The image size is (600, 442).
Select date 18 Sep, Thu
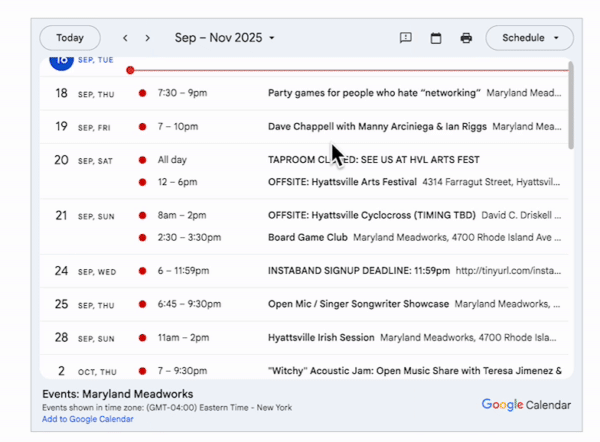point(85,93)
